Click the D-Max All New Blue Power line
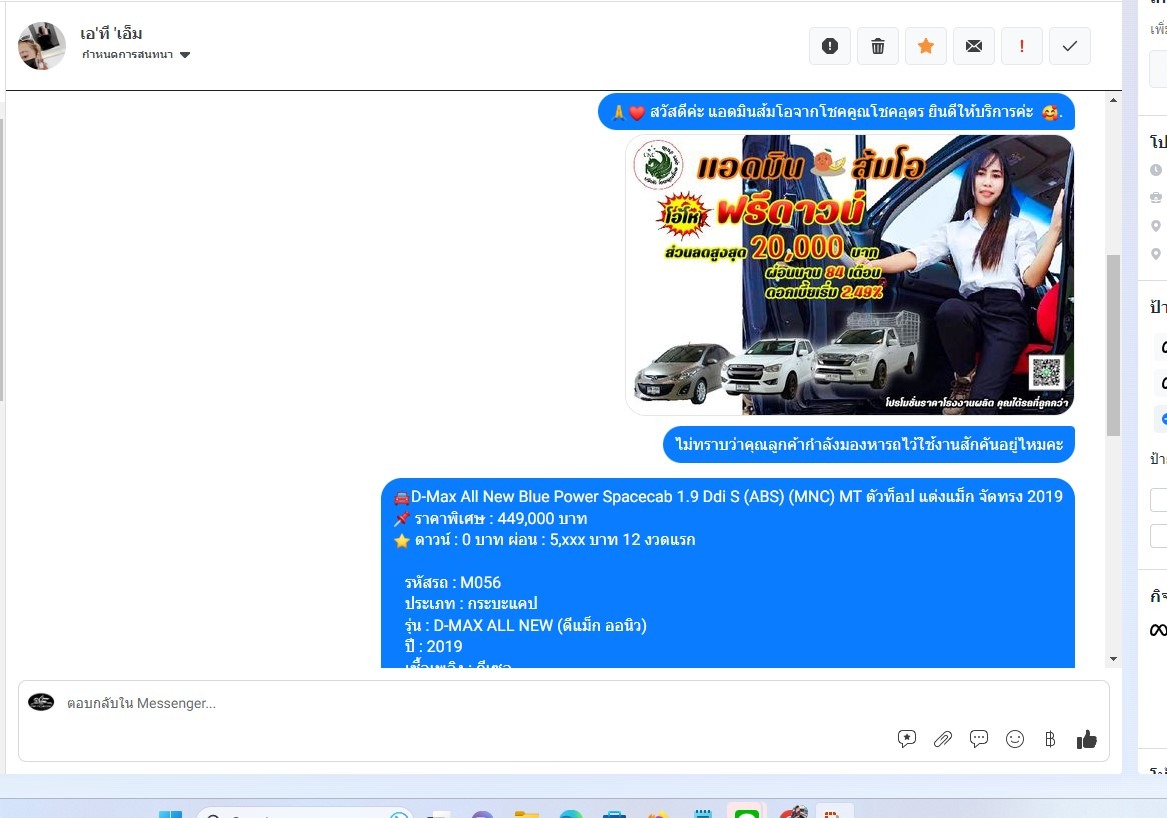The width and height of the screenshot is (1167, 818). [728, 496]
